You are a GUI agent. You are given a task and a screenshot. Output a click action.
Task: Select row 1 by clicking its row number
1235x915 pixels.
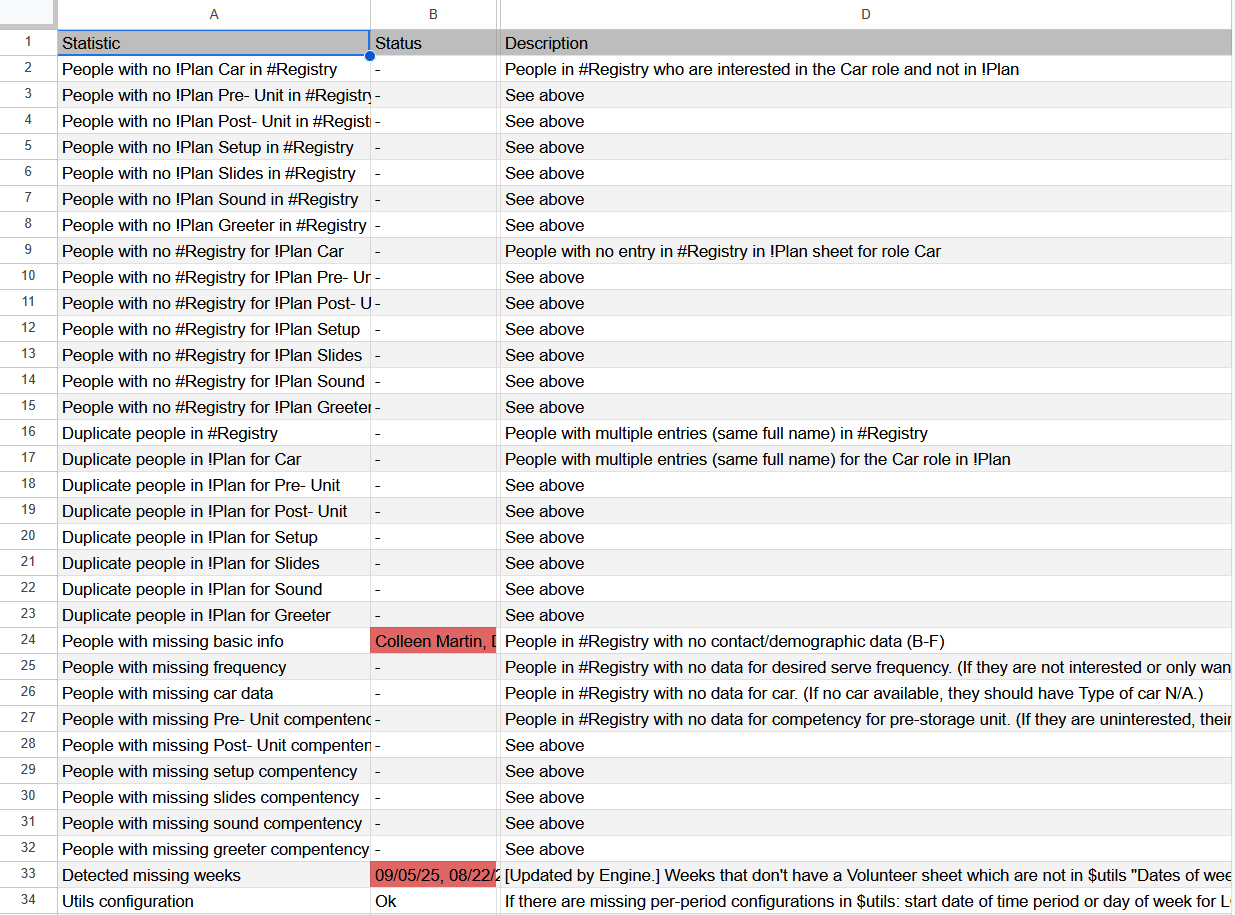[x=27, y=43]
